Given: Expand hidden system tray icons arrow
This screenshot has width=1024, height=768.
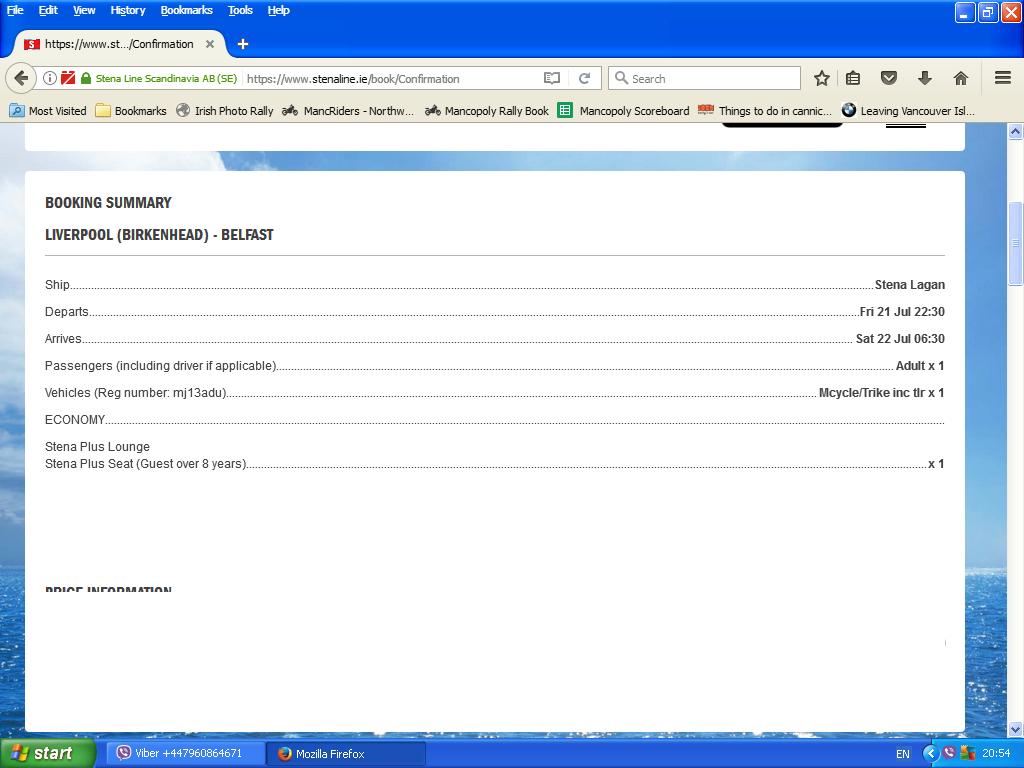Looking at the screenshot, I should click(930, 754).
